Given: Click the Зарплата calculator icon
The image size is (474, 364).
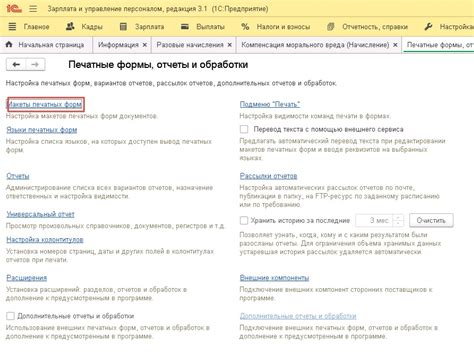Looking at the screenshot, I should [x=123, y=27].
